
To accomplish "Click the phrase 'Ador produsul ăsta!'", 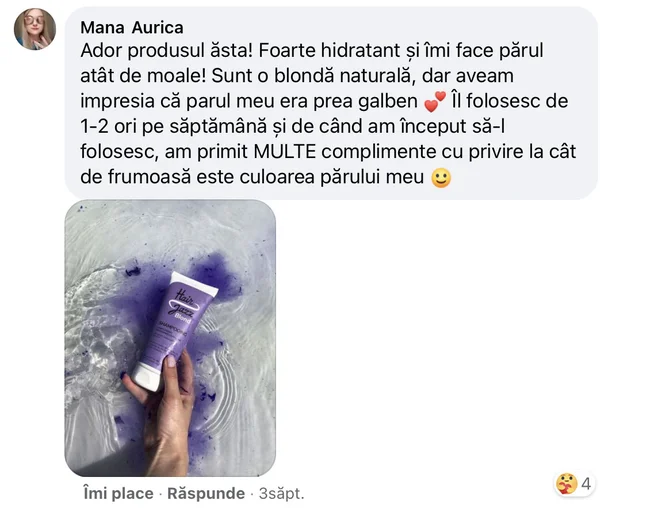I will click(x=166, y=51).
